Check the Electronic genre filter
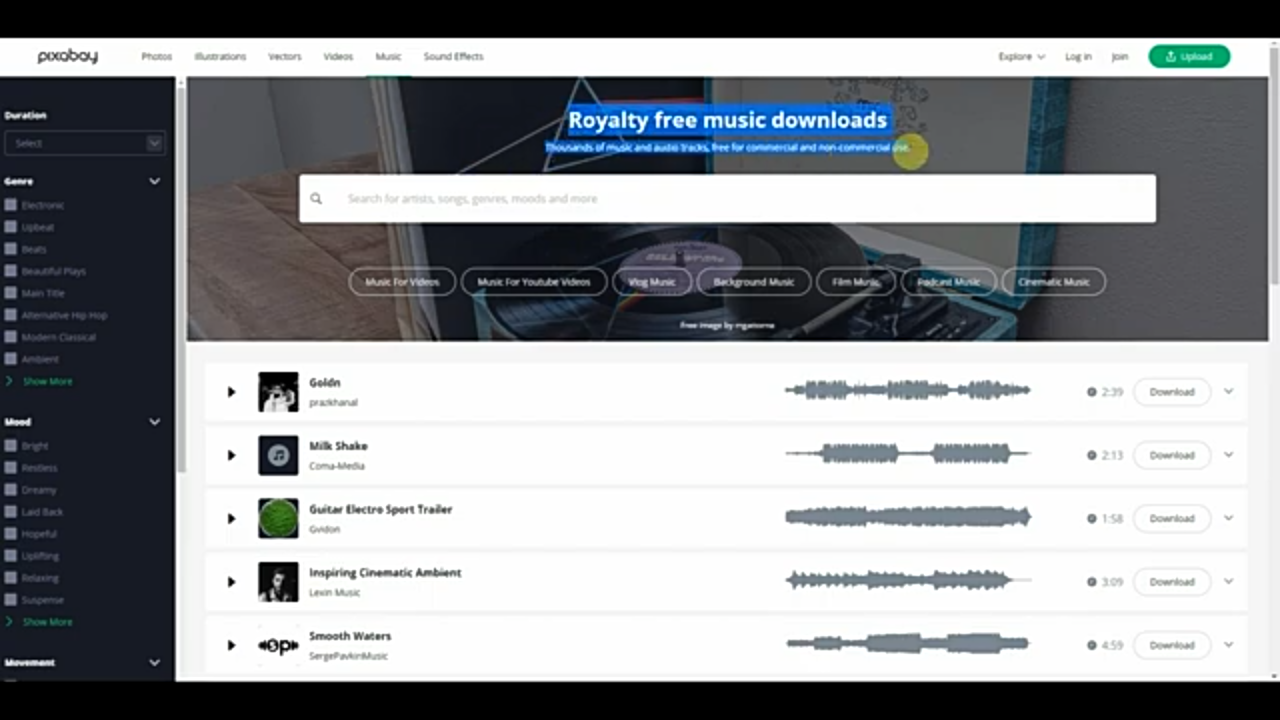This screenshot has height=720, width=1280. (11, 205)
